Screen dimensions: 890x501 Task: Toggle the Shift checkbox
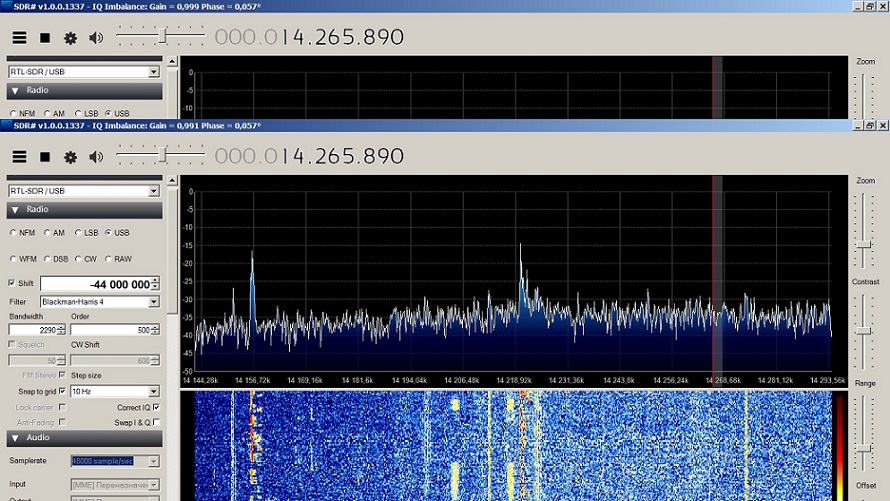pos(11,283)
